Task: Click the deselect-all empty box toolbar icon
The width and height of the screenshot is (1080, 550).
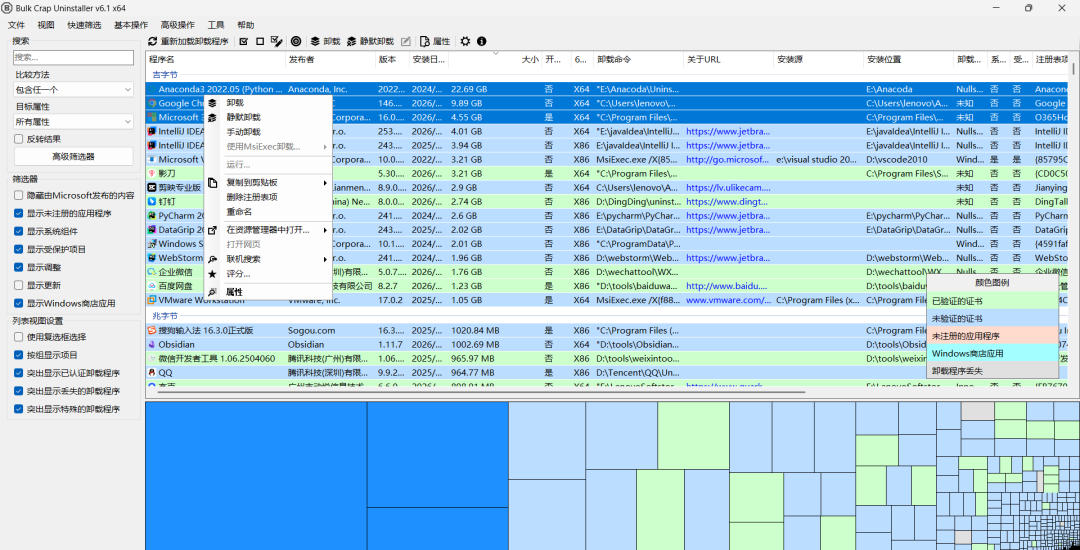Action: 260,41
